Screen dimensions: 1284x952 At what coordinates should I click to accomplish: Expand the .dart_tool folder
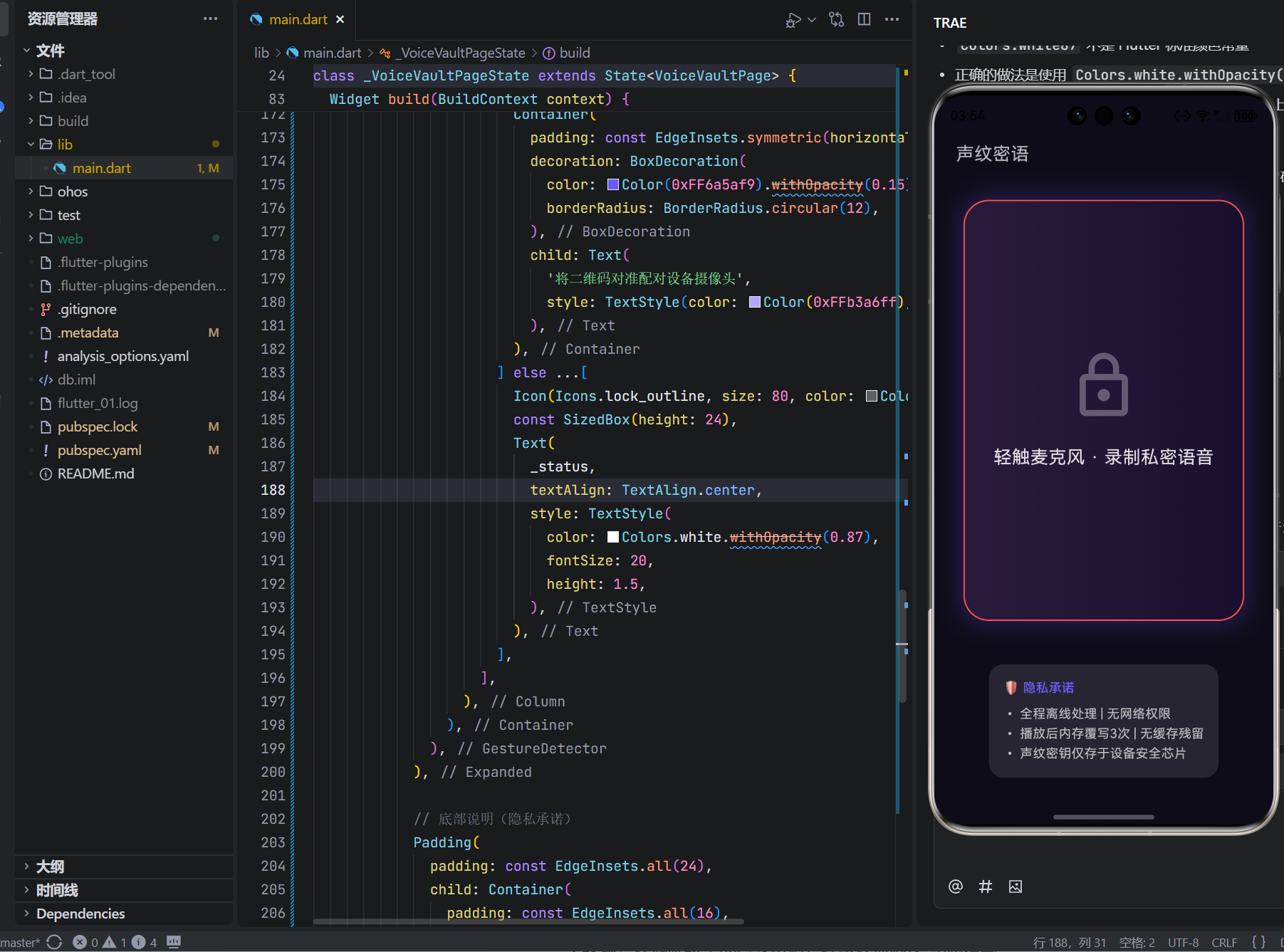tap(31, 74)
